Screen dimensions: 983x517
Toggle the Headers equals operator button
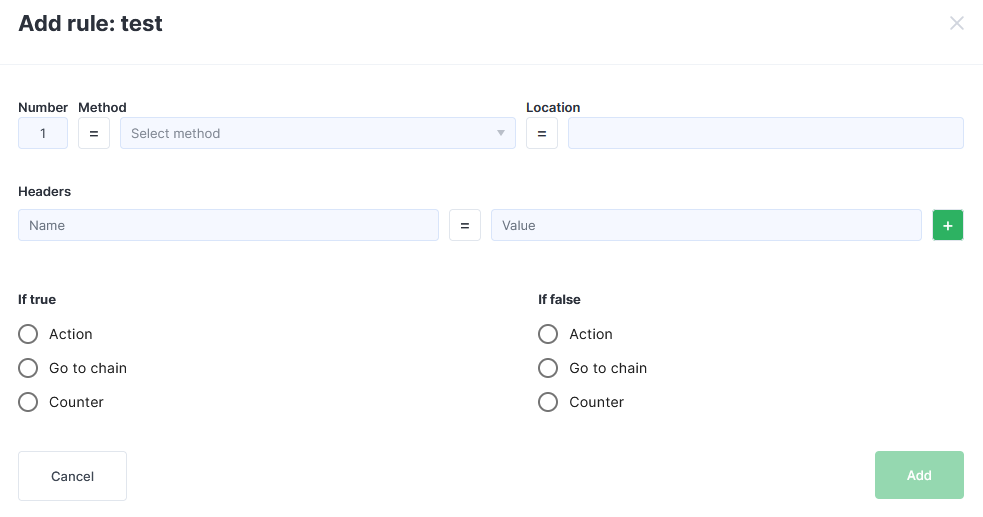pyautogui.click(x=465, y=225)
